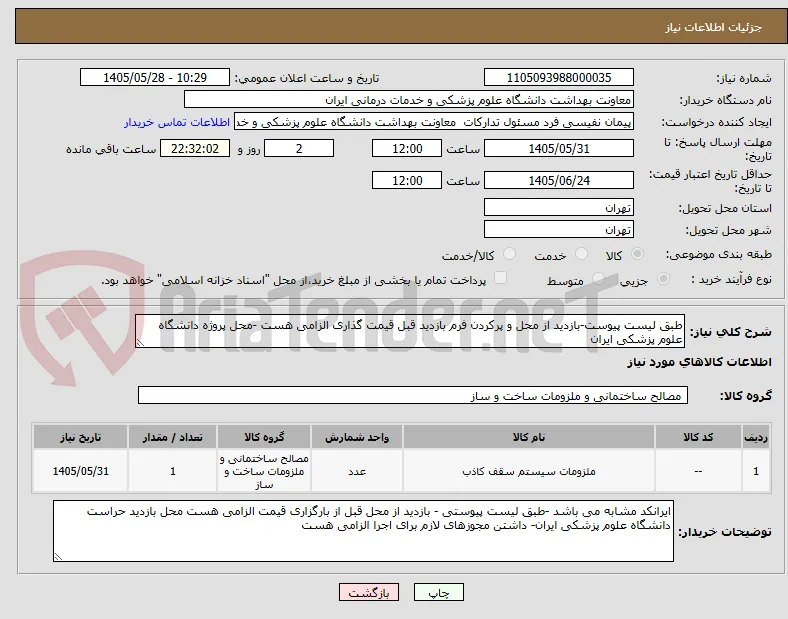Click the response deadline time 12:00 field
This screenshot has width=788, height=619.
(407, 149)
